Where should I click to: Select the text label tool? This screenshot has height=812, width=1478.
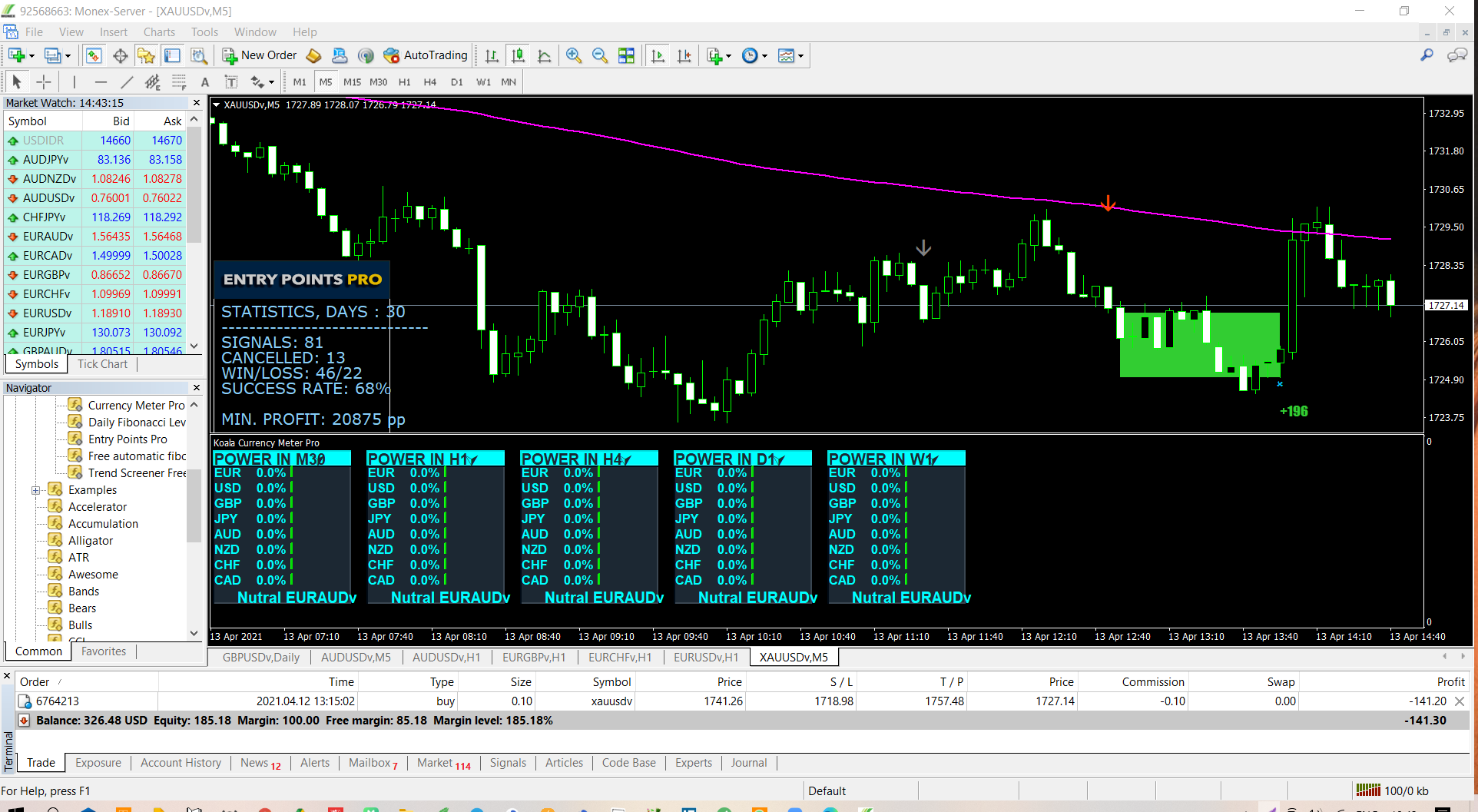coord(230,81)
